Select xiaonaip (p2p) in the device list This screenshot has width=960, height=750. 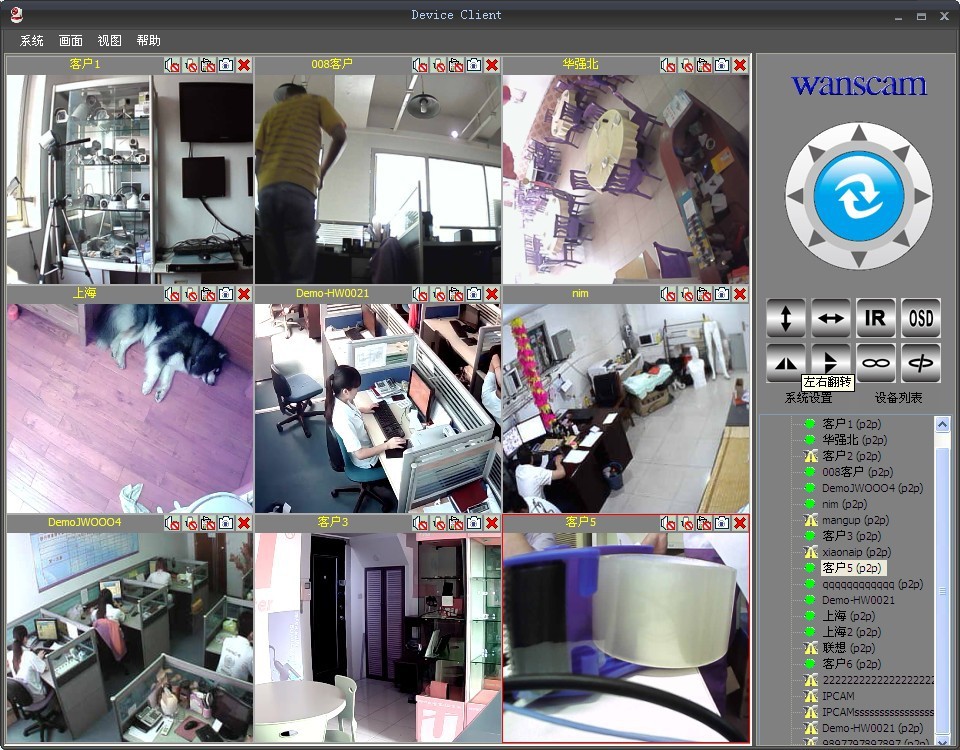click(857, 552)
